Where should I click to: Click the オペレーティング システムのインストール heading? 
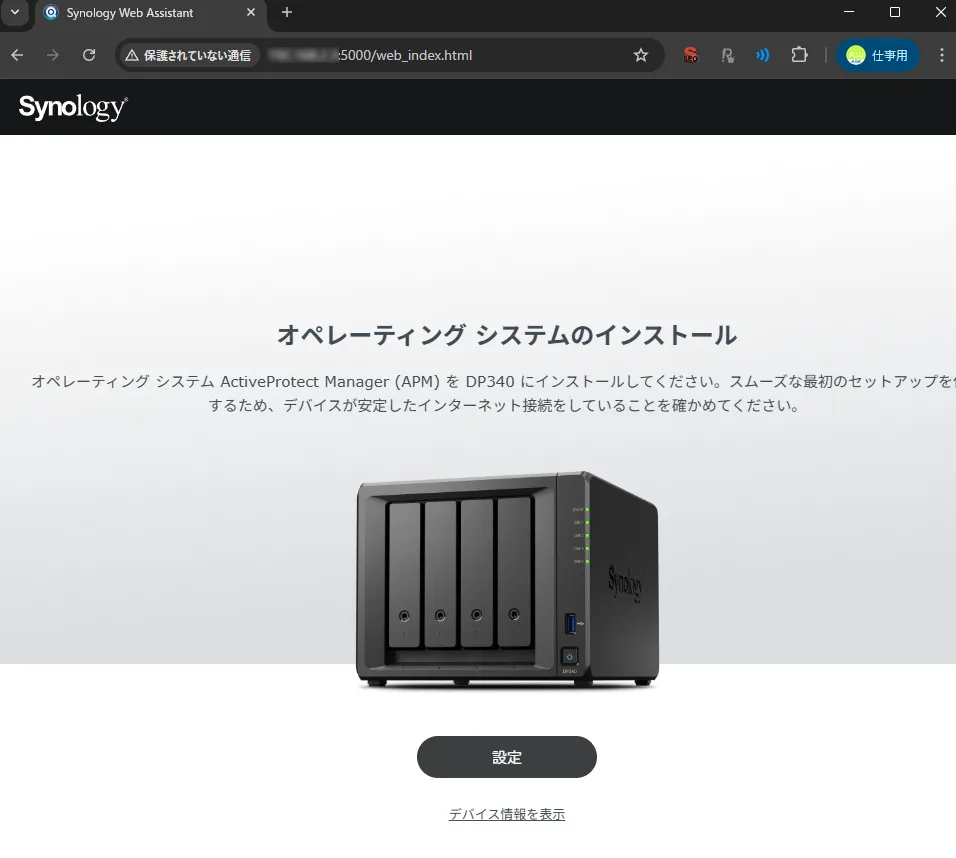pyautogui.click(x=507, y=335)
